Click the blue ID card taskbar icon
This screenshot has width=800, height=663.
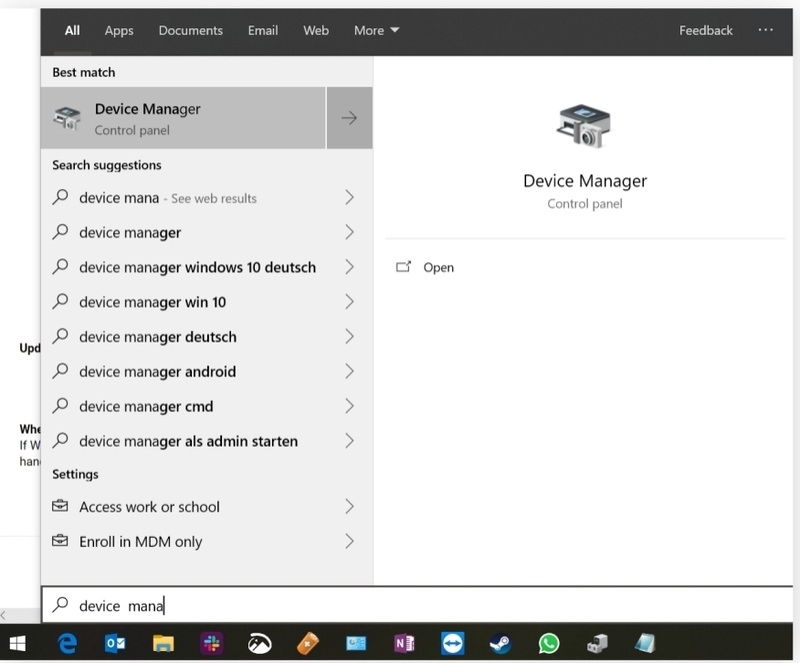click(x=356, y=644)
